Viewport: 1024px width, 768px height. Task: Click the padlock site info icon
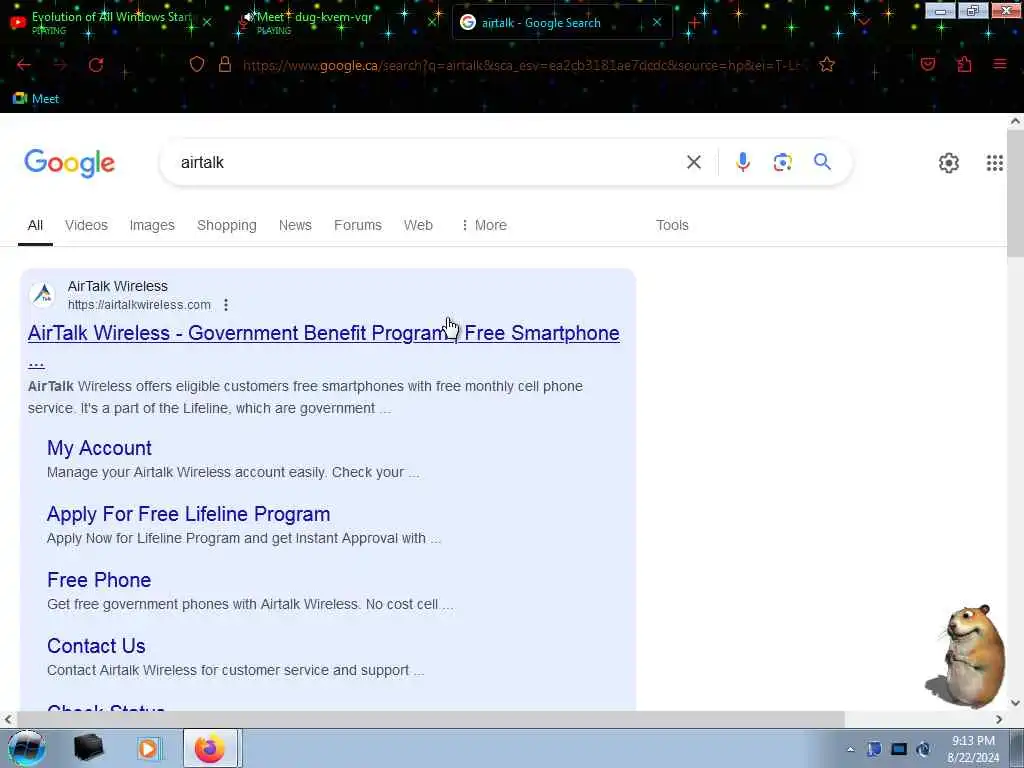pos(225,64)
